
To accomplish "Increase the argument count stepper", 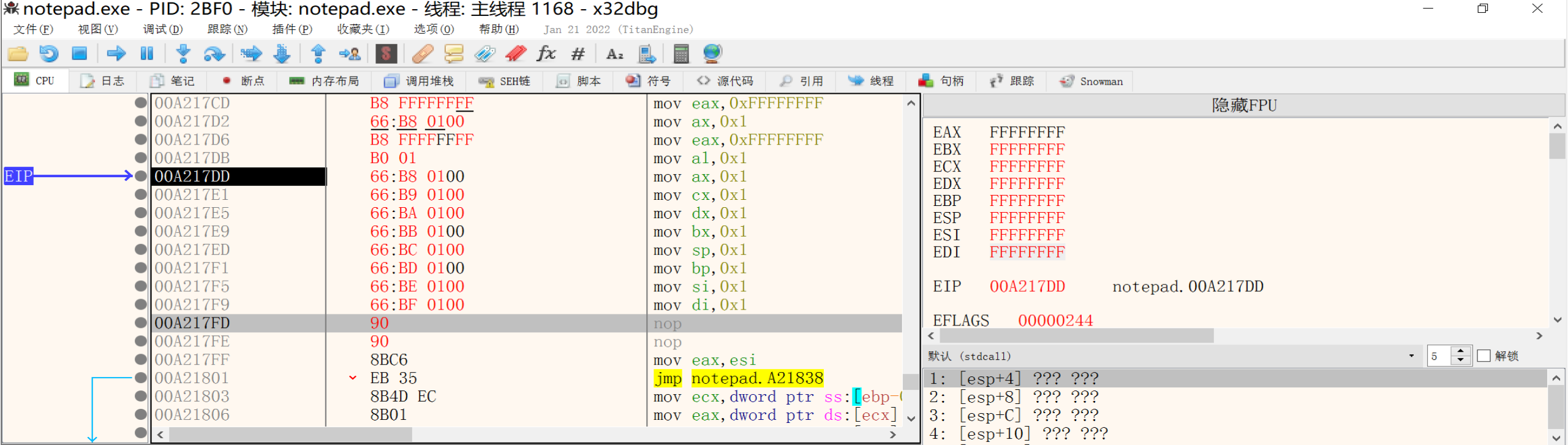I will click(x=1461, y=351).
